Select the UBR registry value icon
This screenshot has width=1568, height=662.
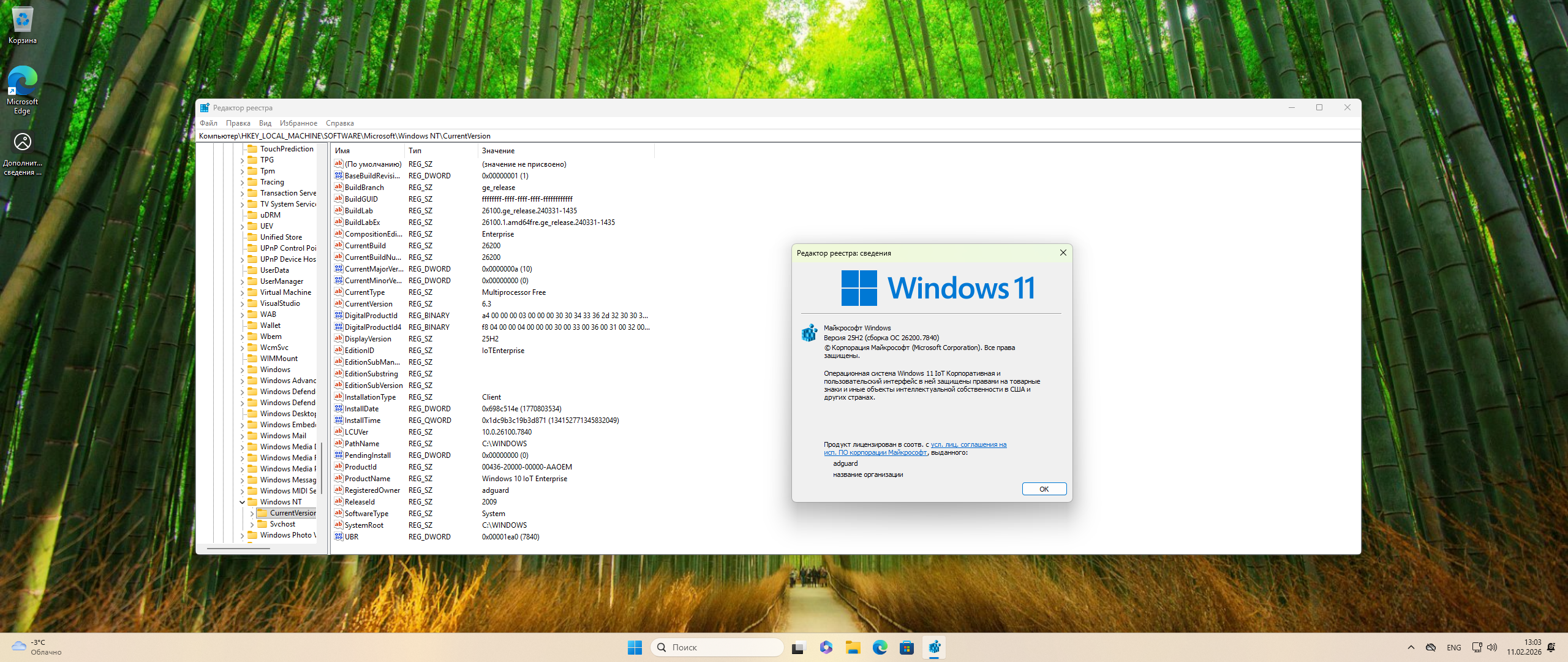pyautogui.click(x=339, y=536)
